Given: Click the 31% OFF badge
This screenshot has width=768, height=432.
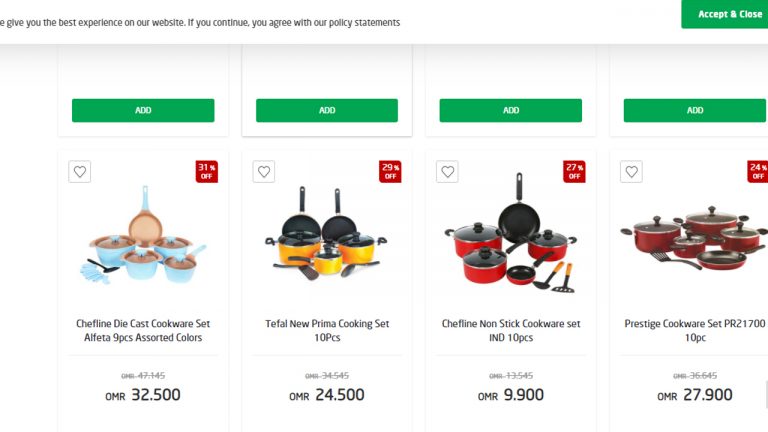Looking at the screenshot, I should click(207, 171).
